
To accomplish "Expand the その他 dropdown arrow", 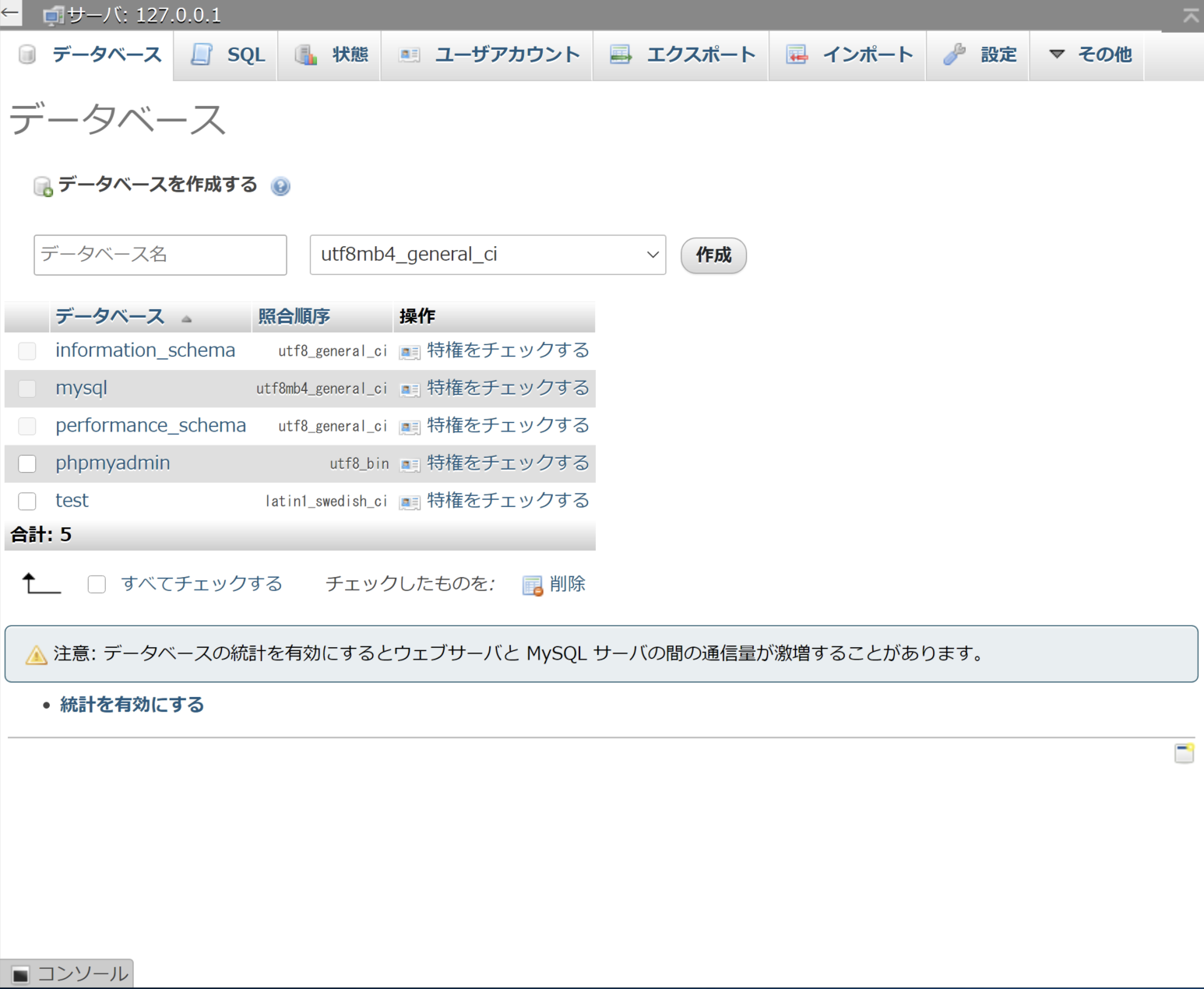I will coord(1057,55).
